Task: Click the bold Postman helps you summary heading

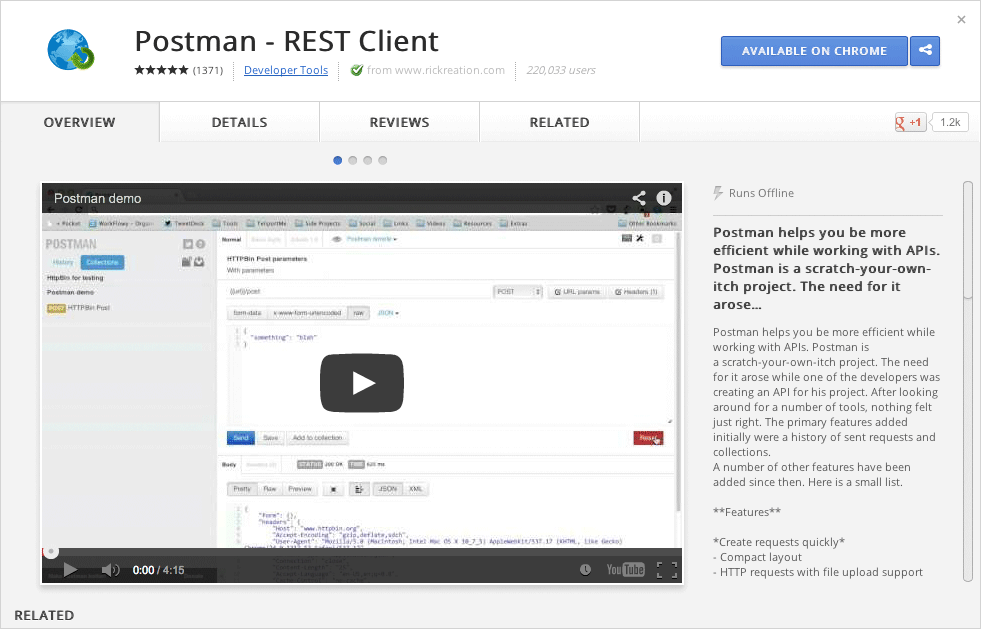Action: pos(826,268)
